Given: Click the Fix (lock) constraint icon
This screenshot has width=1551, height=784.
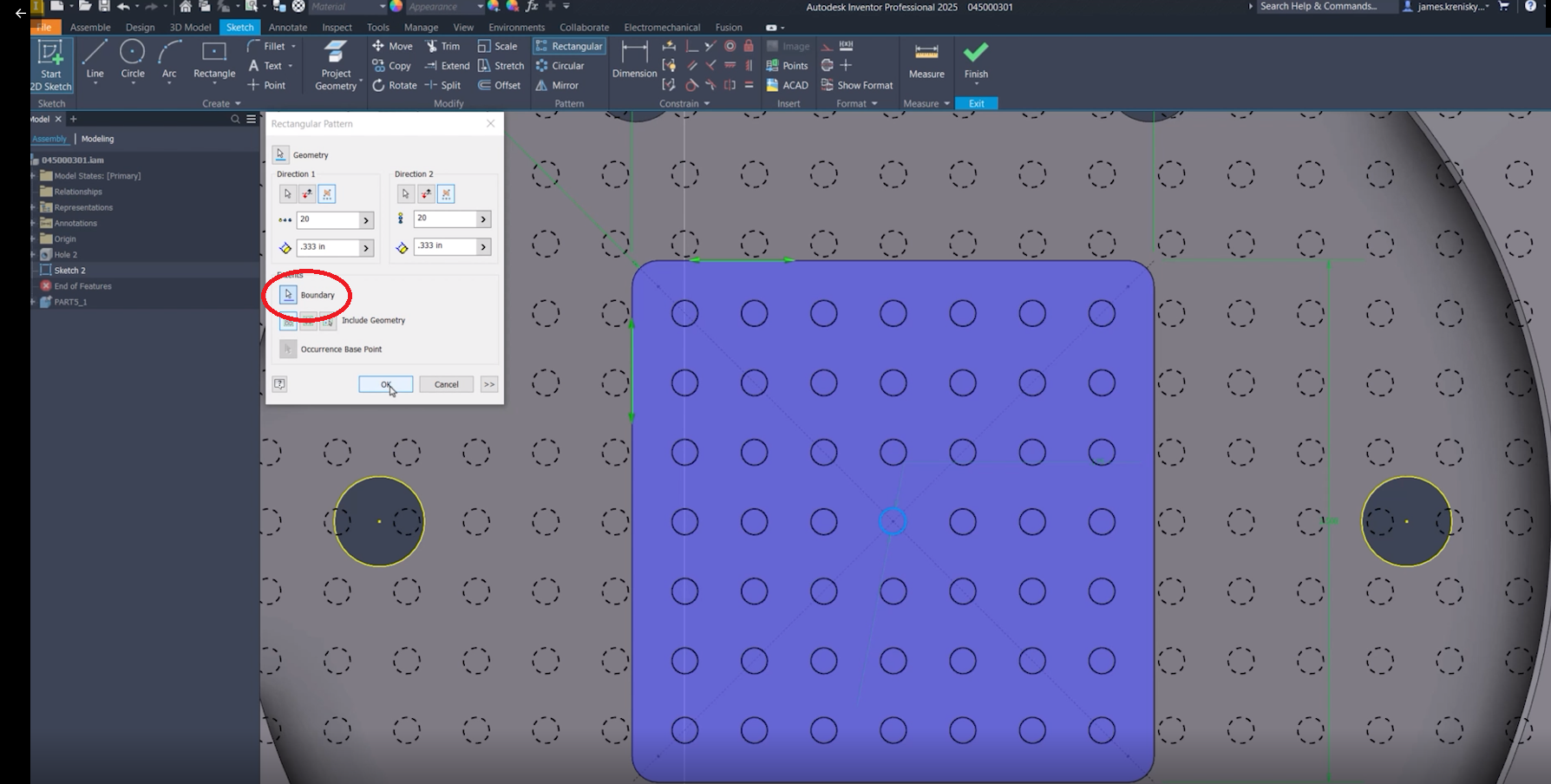Looking at the screenshot, I should pos(749,46).
